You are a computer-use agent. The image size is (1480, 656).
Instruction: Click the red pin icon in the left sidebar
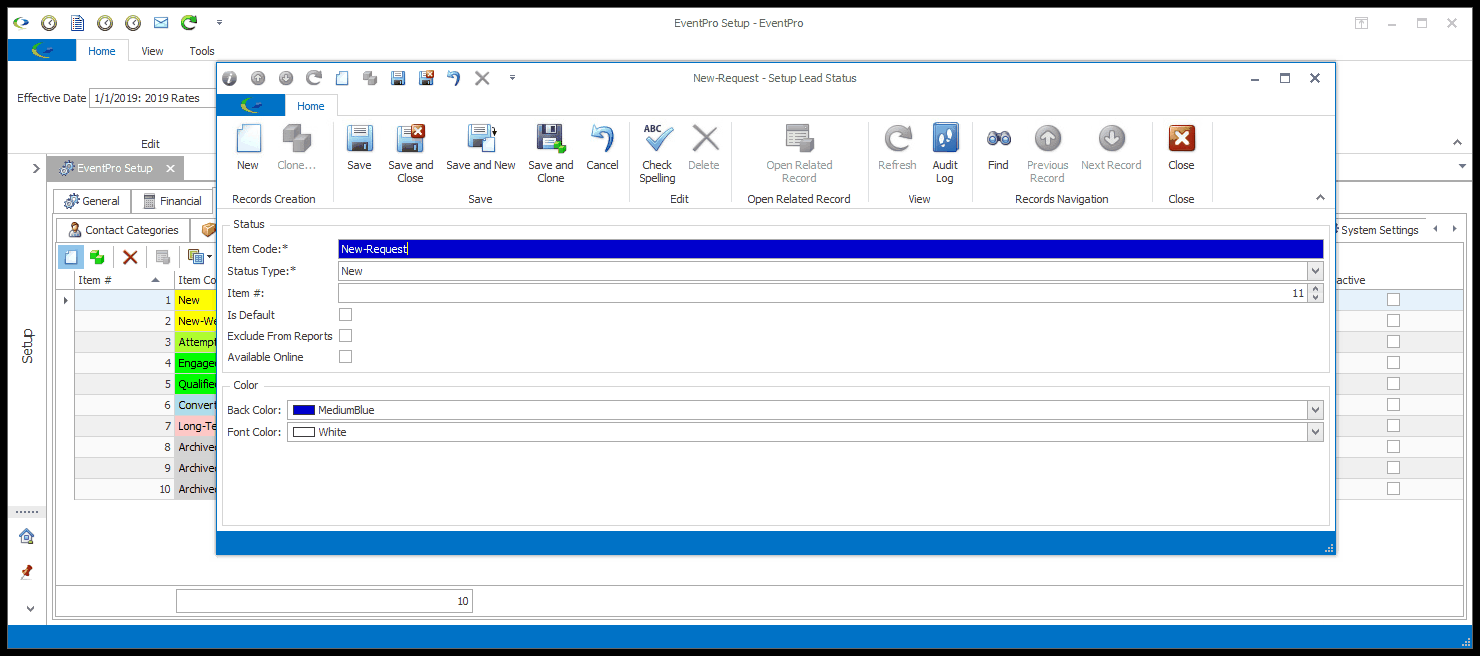pyautogui.click(x=27, y=572)
